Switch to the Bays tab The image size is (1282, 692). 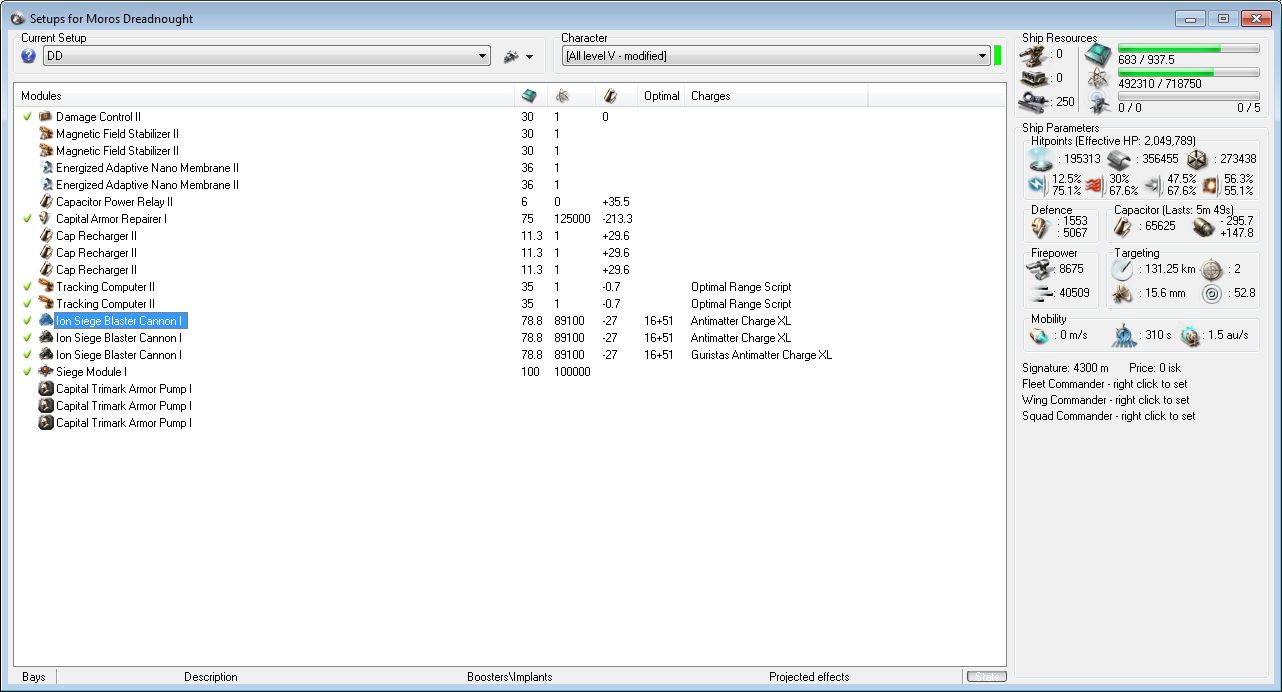point(34,677)
